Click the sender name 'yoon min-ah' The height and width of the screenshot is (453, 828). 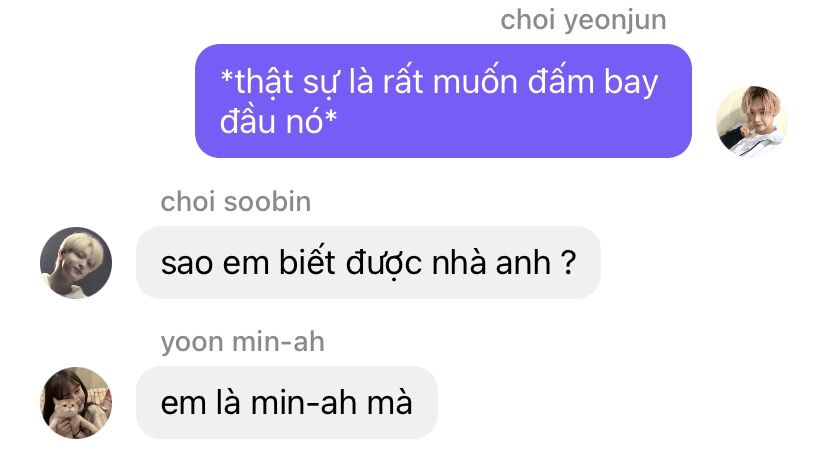click(x=242, y=343)
